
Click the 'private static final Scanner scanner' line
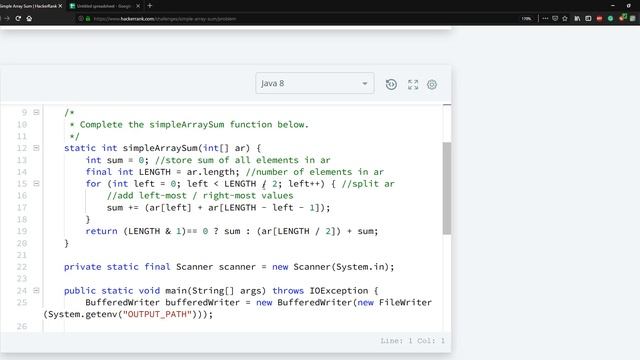229,267
